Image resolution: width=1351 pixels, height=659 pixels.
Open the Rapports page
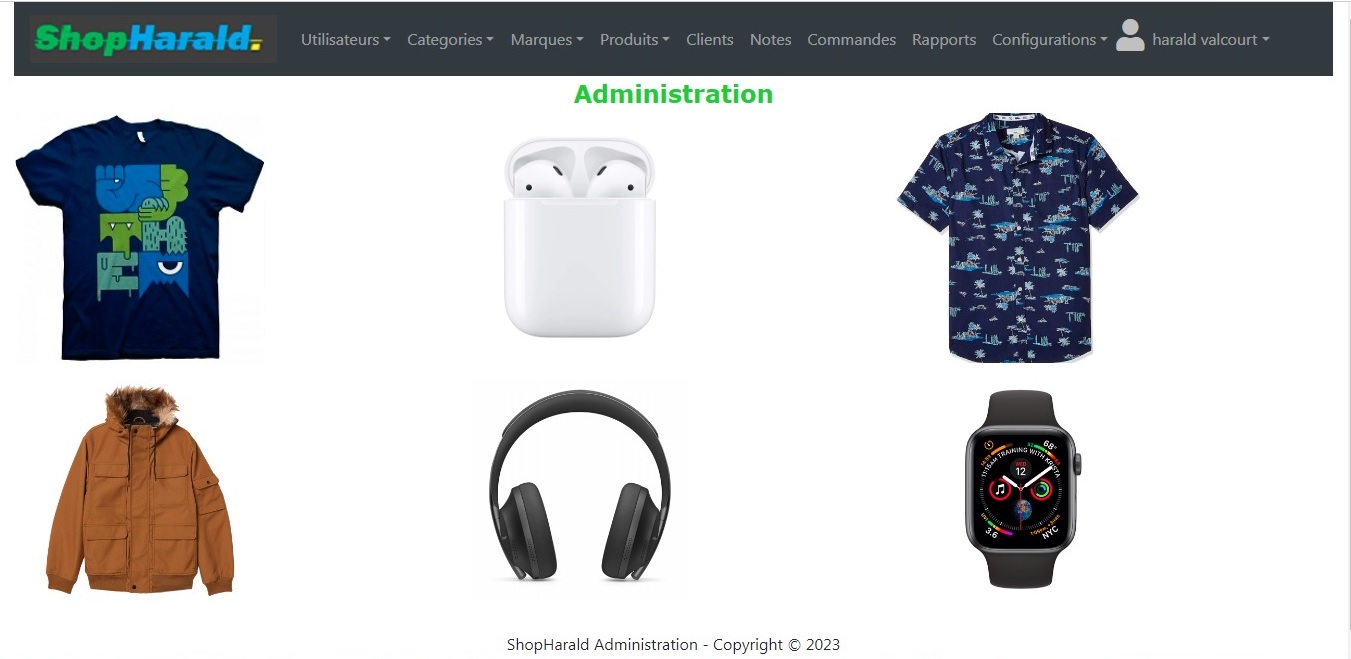coord(944,40)
